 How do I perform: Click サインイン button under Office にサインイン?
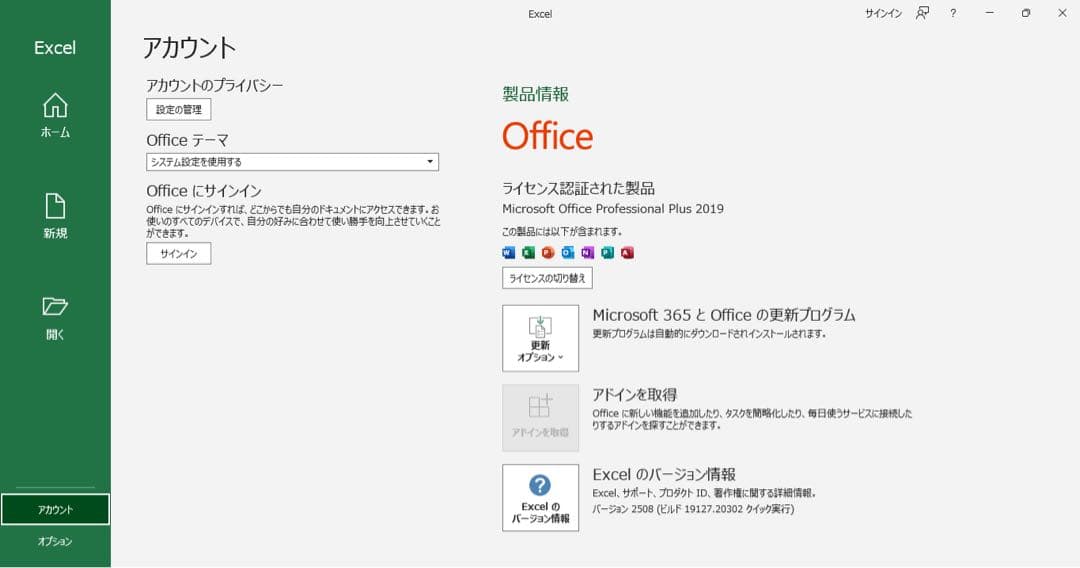178,253
